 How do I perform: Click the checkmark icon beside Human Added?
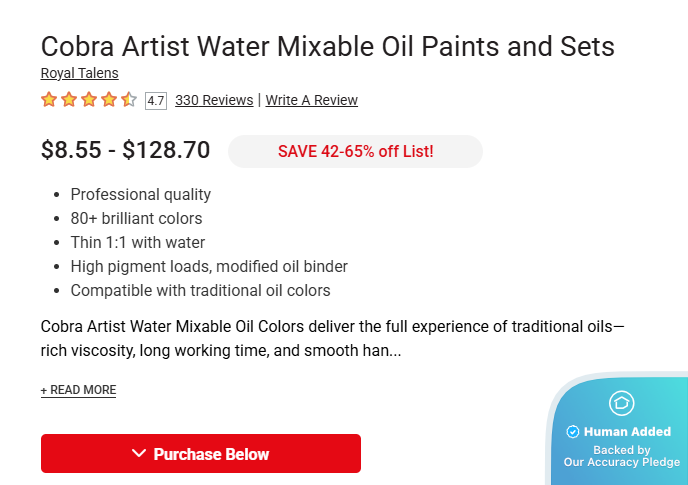click(573, 432)
